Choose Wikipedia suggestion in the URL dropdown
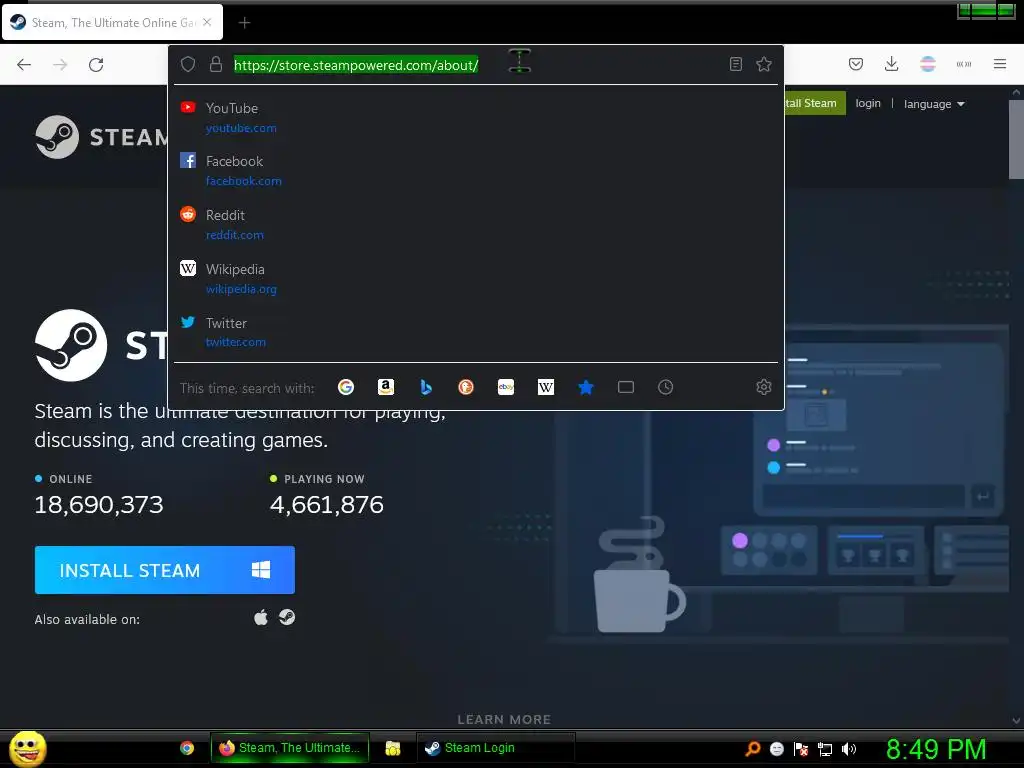1024x768 pixels. pos(475,278)
